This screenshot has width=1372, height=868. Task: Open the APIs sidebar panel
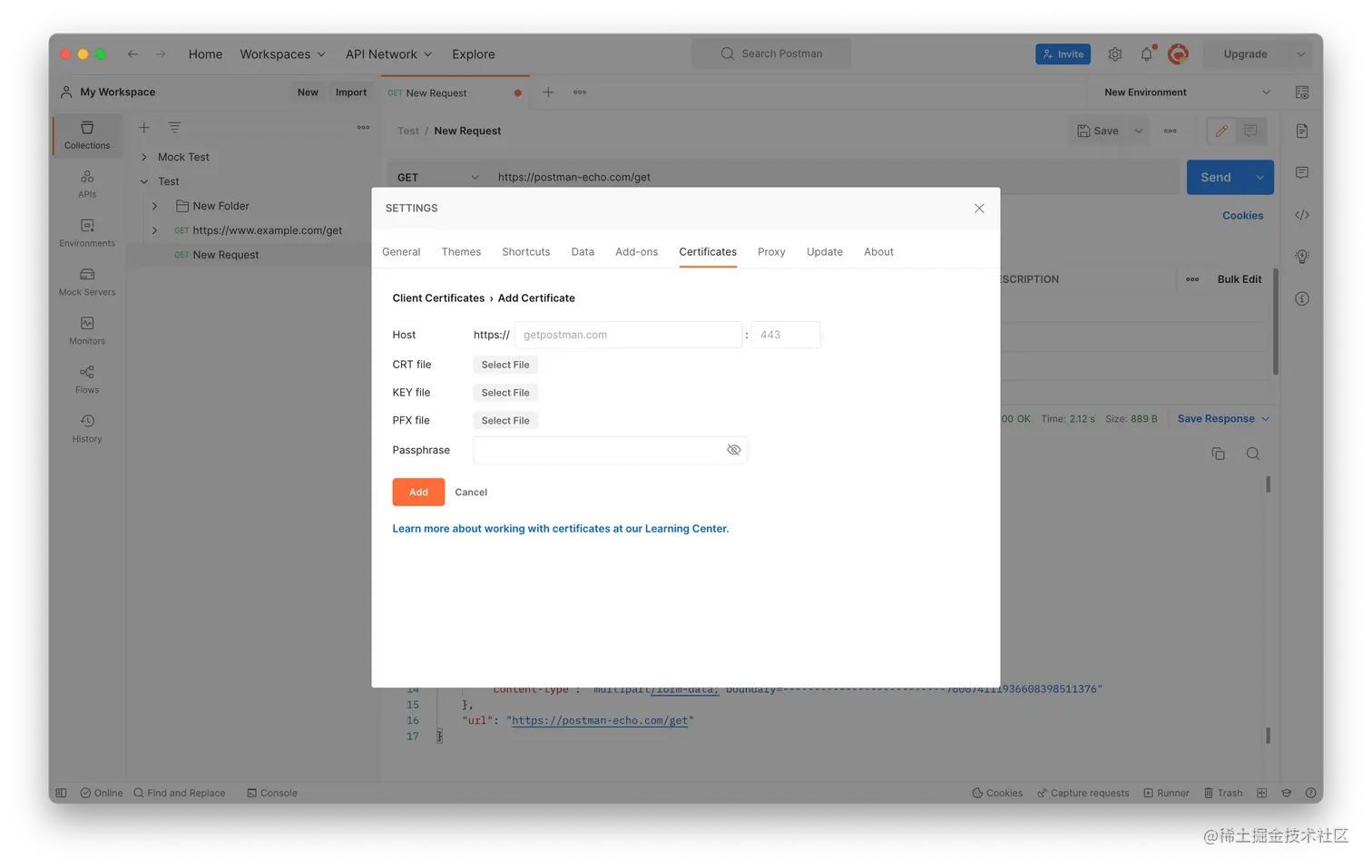(87, 184)
